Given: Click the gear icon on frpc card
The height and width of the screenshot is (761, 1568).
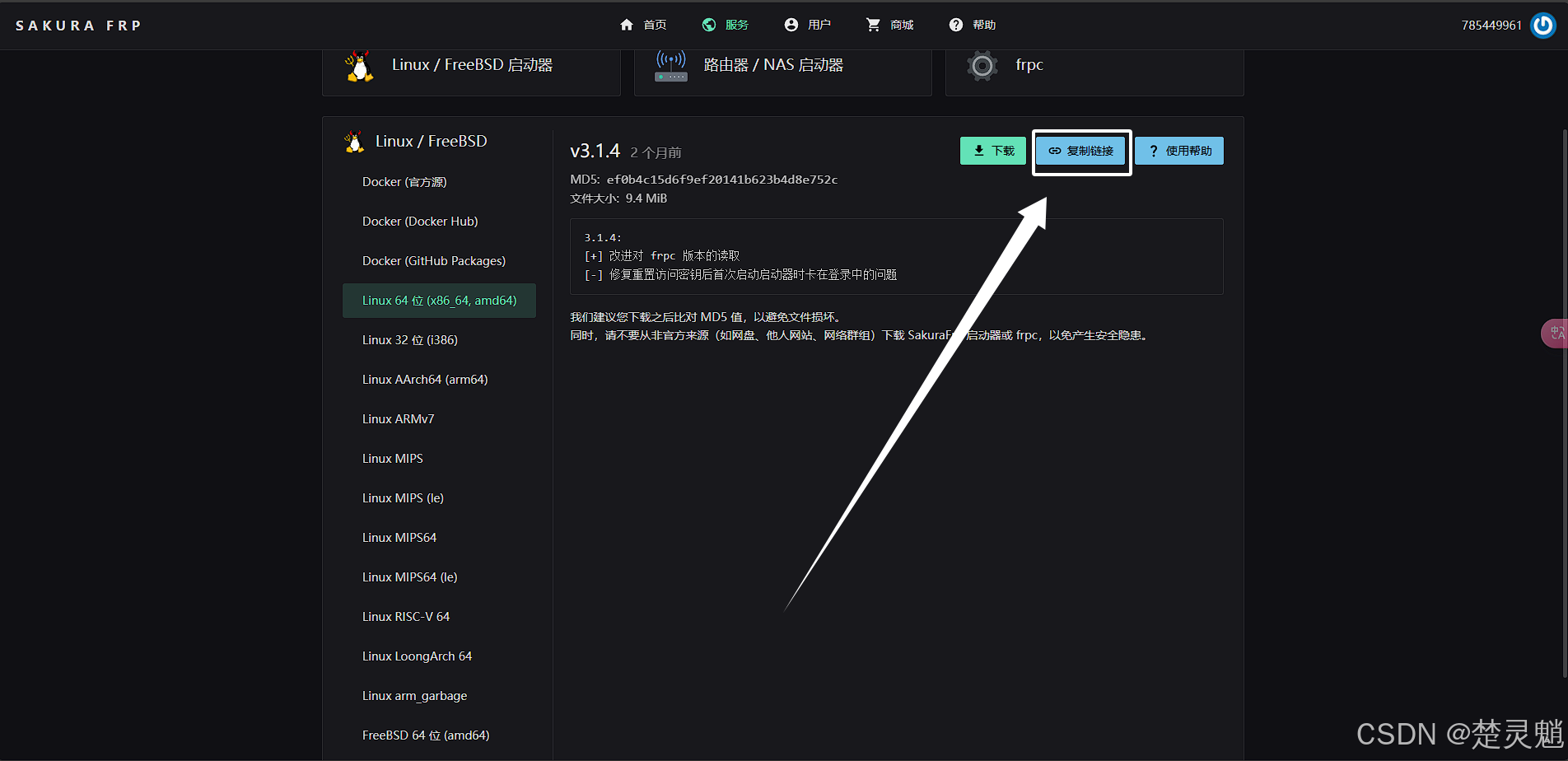Looking at the screenshot, I should click(982, 65).
